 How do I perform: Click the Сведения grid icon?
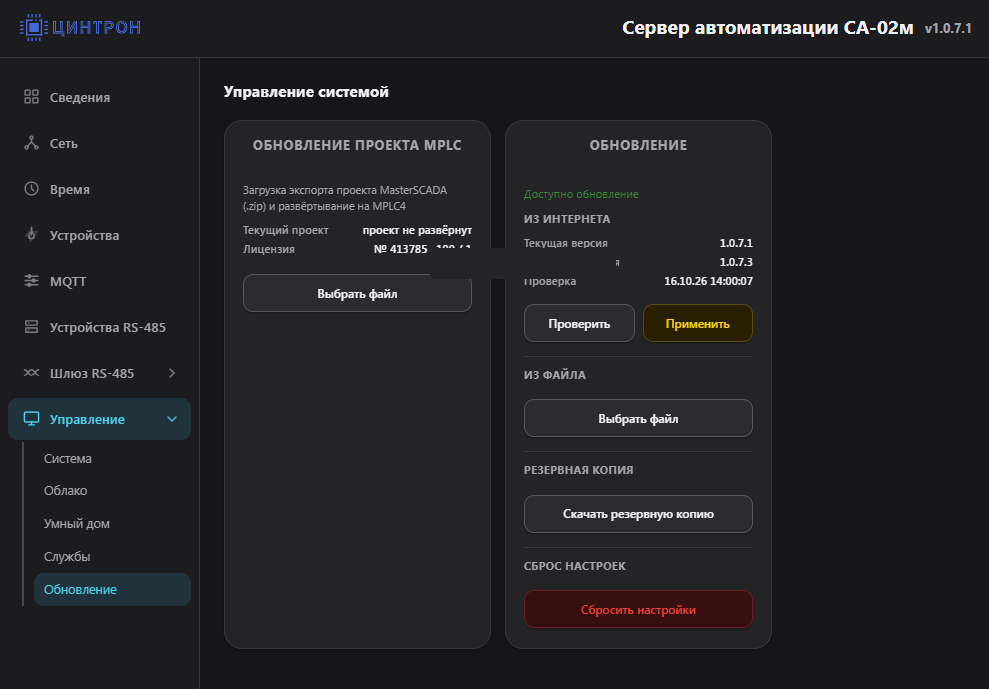tap(31, 97)
